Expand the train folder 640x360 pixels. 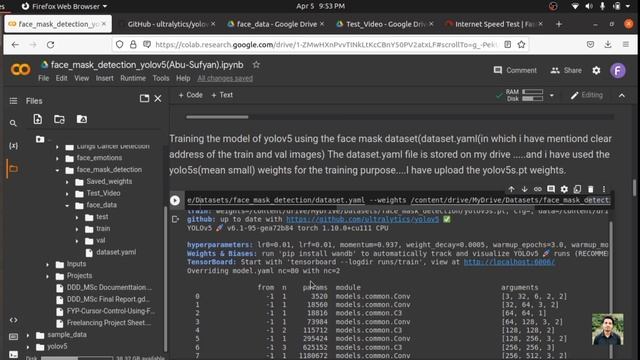pyautogui.click(x=77, y=229)
